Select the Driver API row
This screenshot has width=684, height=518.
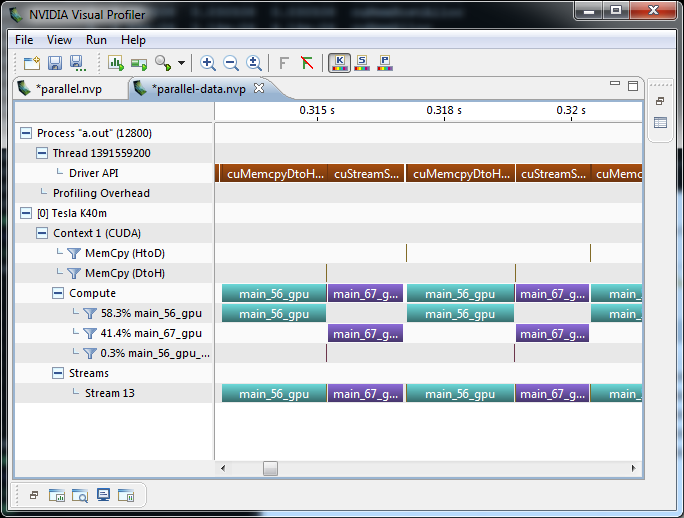click(113, 173)
